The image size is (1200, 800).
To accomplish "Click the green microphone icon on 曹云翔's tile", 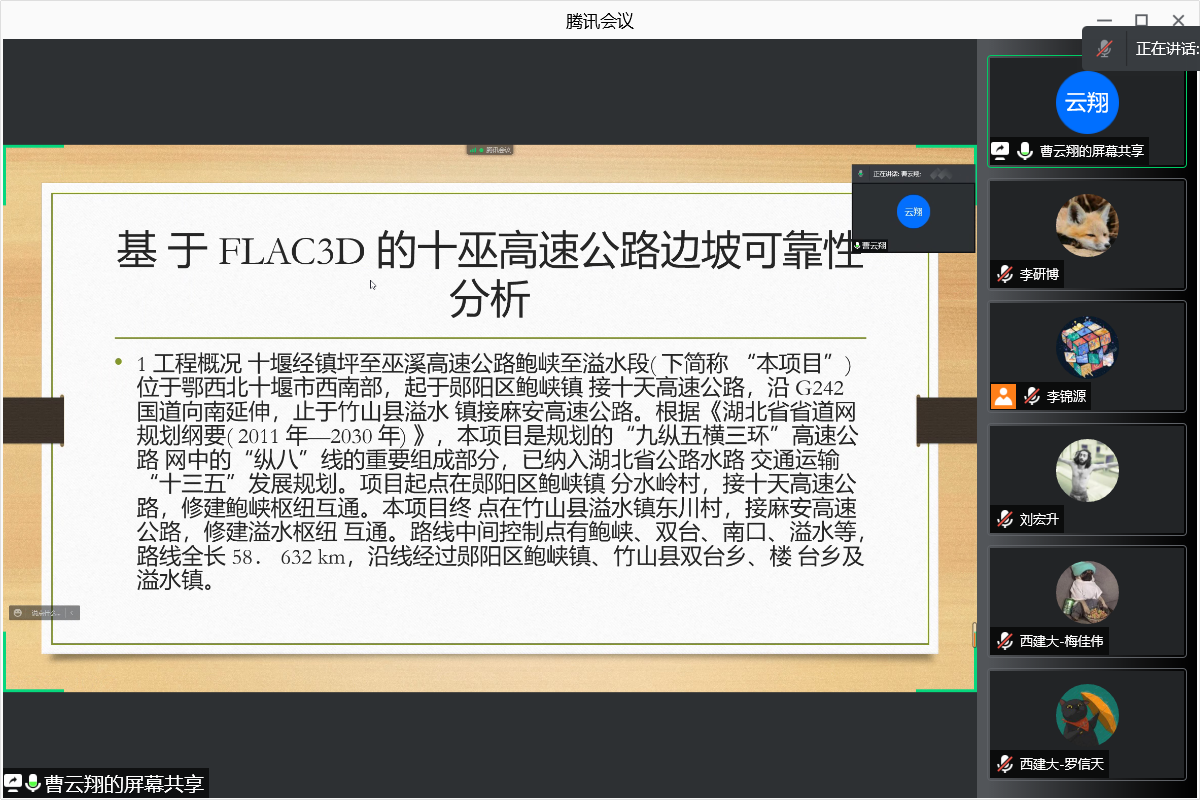I will (x=1025, y=151).
